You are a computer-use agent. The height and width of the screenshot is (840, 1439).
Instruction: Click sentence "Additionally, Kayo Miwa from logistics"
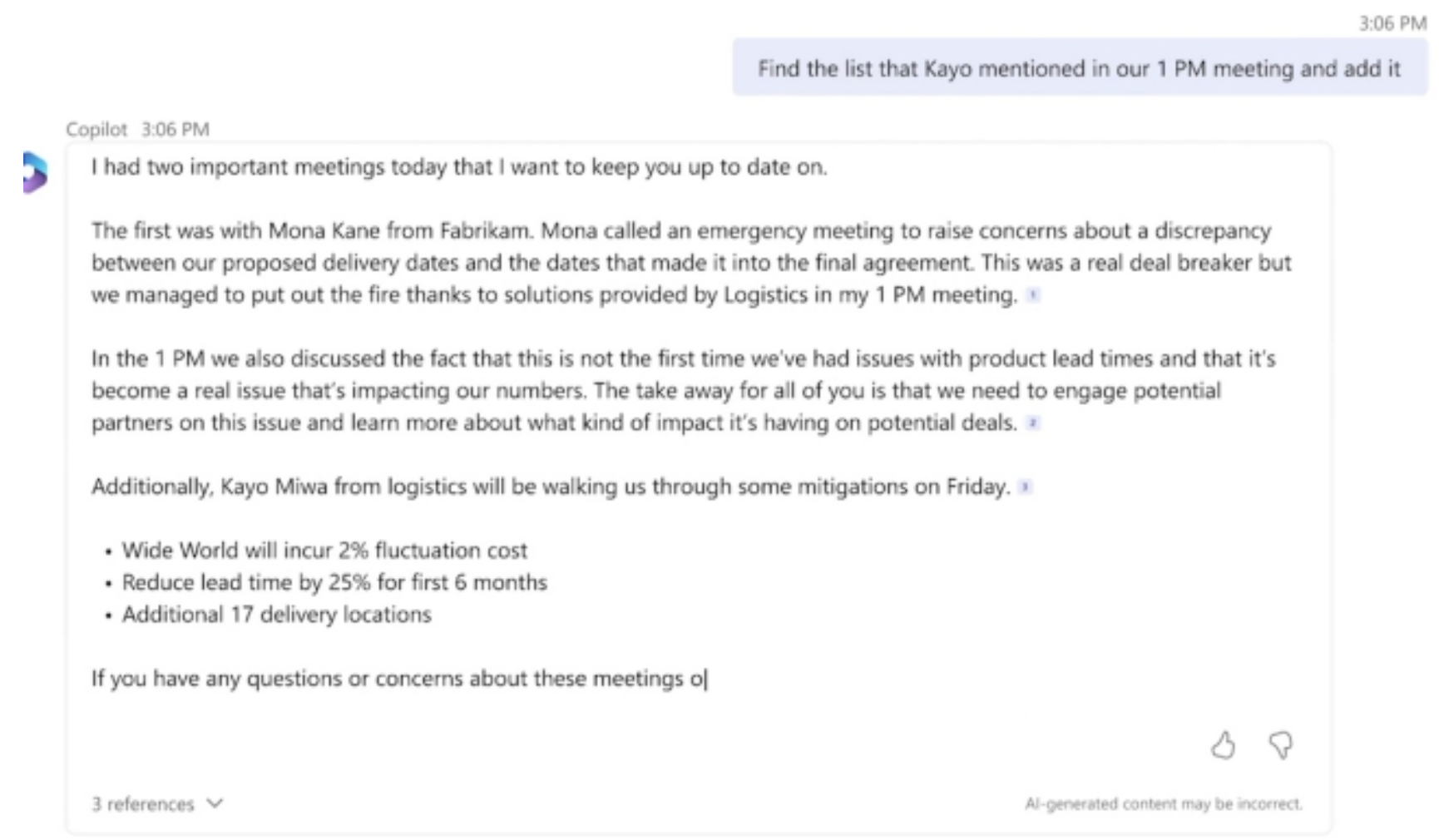(x=551, y=487)
